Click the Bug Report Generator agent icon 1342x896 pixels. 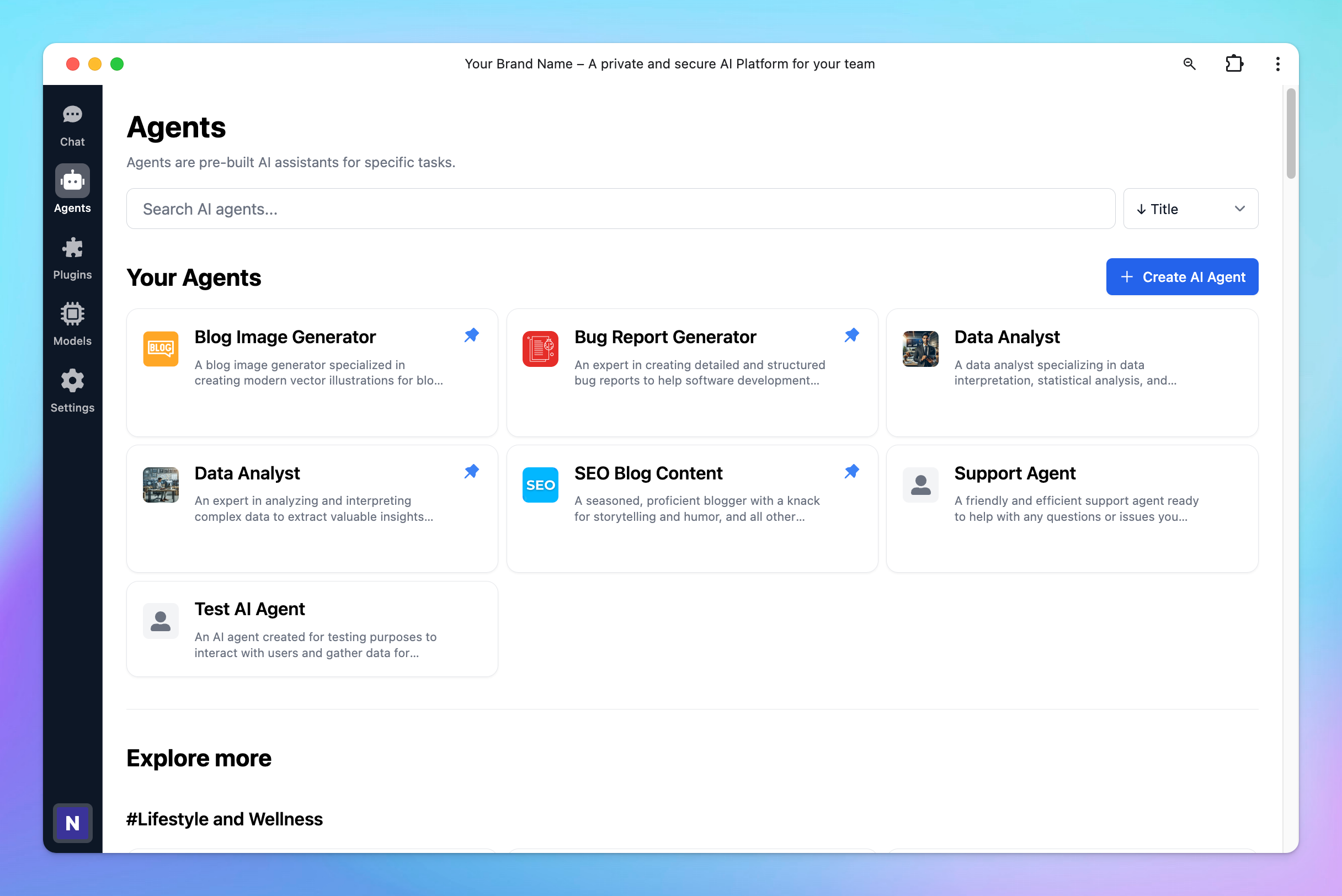click(540, 349)
